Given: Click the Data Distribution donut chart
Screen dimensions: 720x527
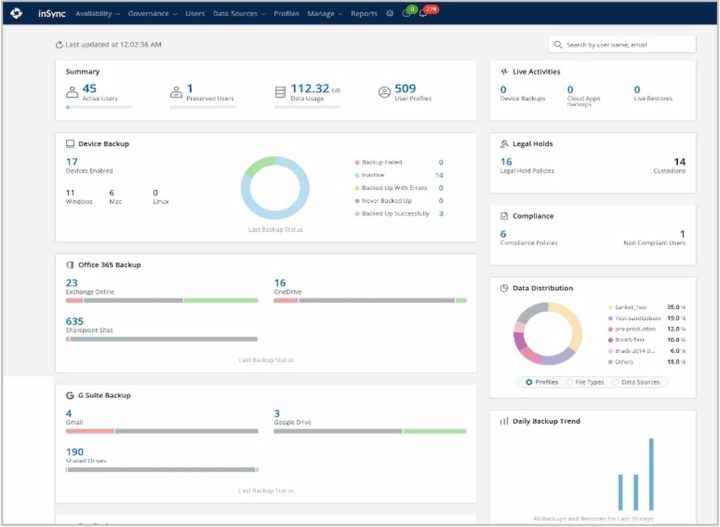Looking at the screenshot, I should (548, 333).
